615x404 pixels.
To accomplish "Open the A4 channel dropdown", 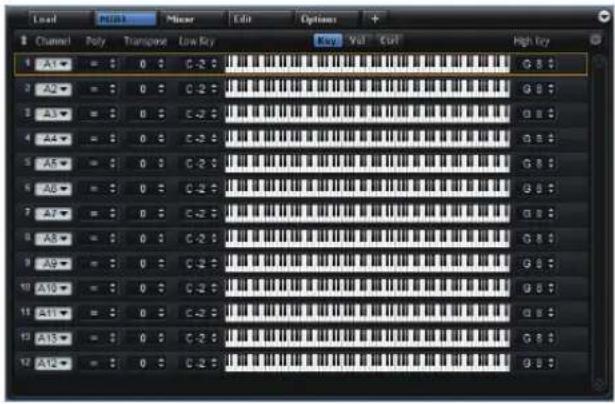I will click(x=53, y=139).
